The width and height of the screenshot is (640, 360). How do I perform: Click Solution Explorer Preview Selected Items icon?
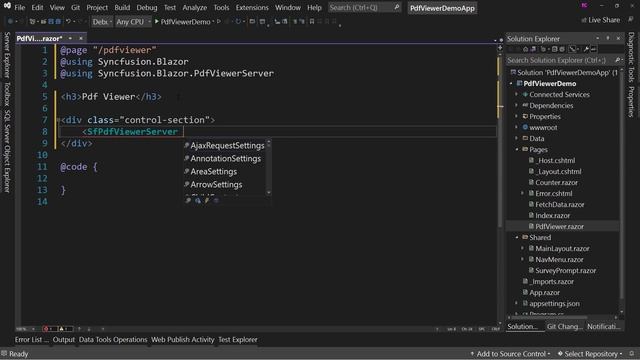(594, 49)
